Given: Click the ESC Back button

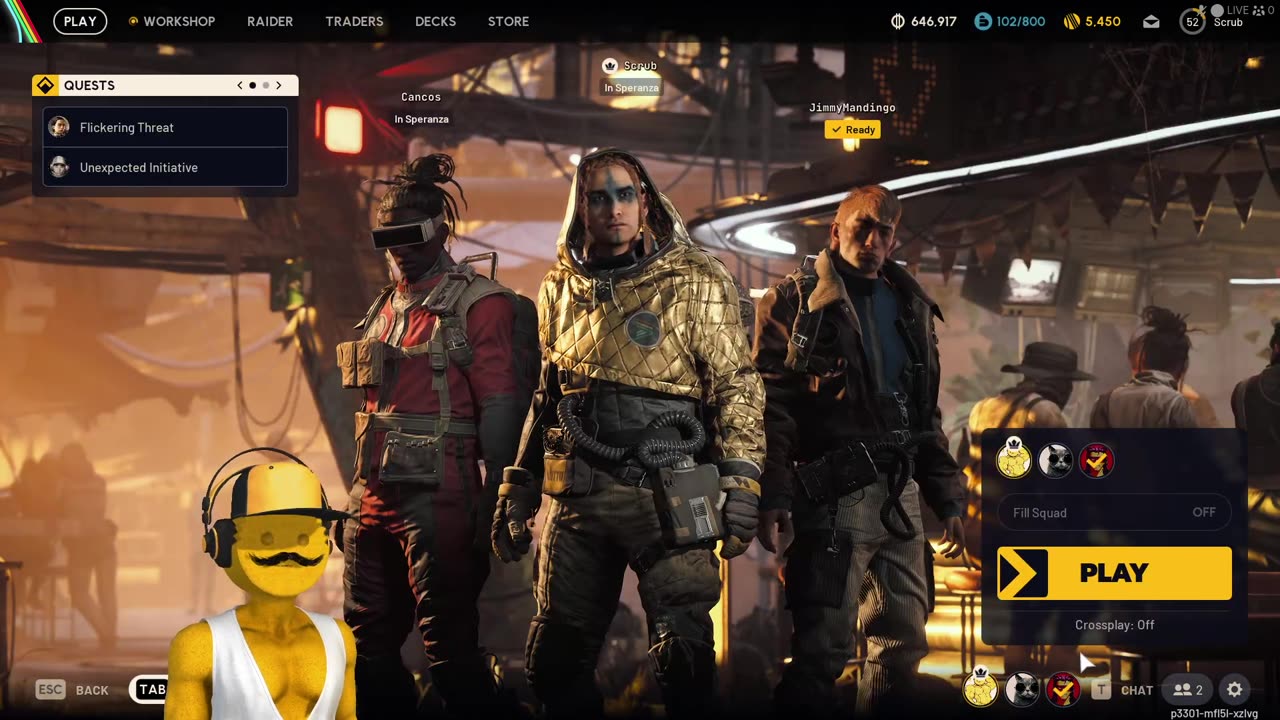Looking at the screenshot, I should tap(72, 690).
